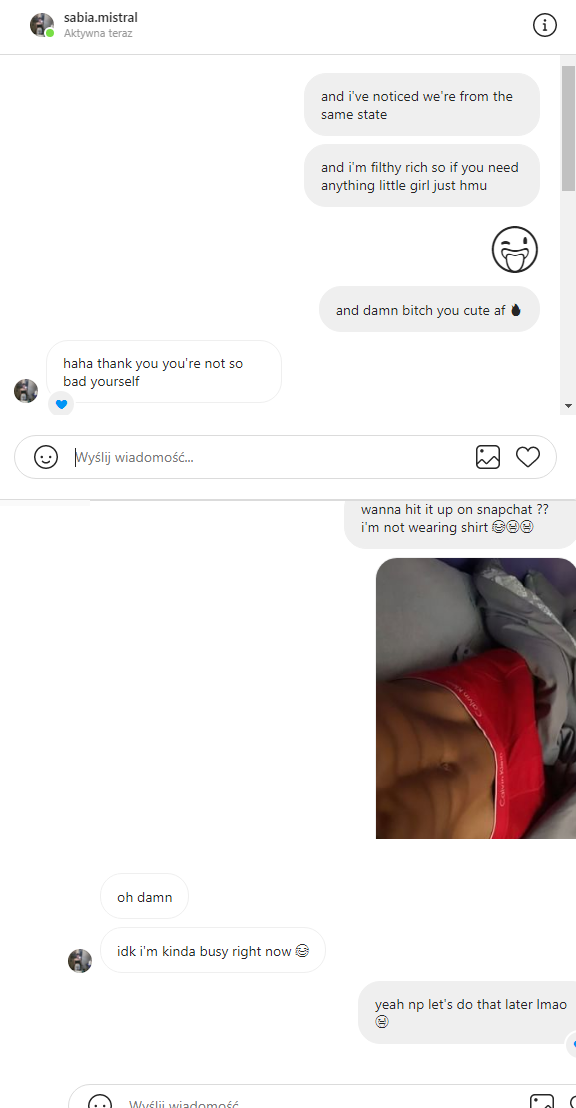The height and width of the screenshot is (1108, 576).
Task: Click the blue heart reaction under 'haha thank you'
Action: click(x=61, y=404)
